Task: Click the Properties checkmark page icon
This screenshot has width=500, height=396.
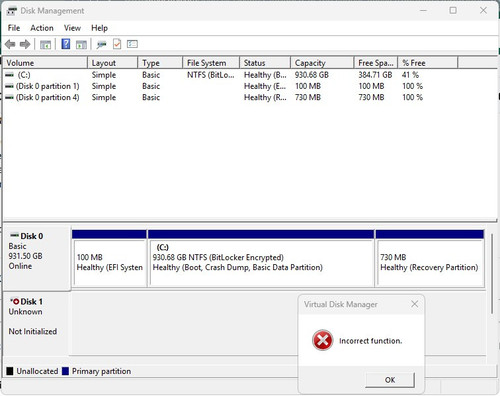Action: click(117, 44)
